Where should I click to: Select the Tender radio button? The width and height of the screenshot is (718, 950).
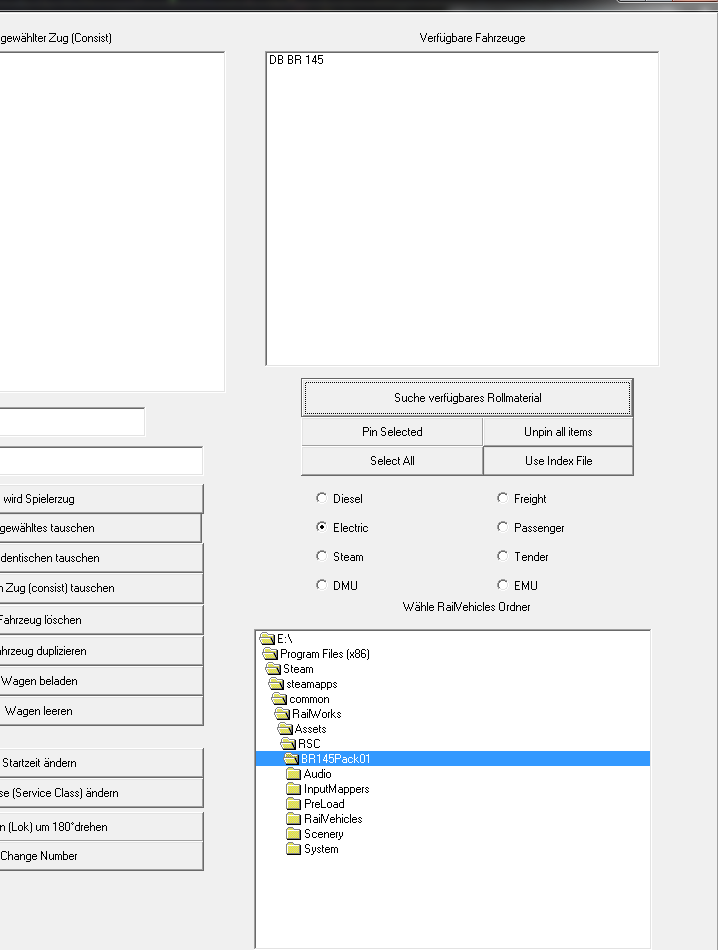coord(502,556)
